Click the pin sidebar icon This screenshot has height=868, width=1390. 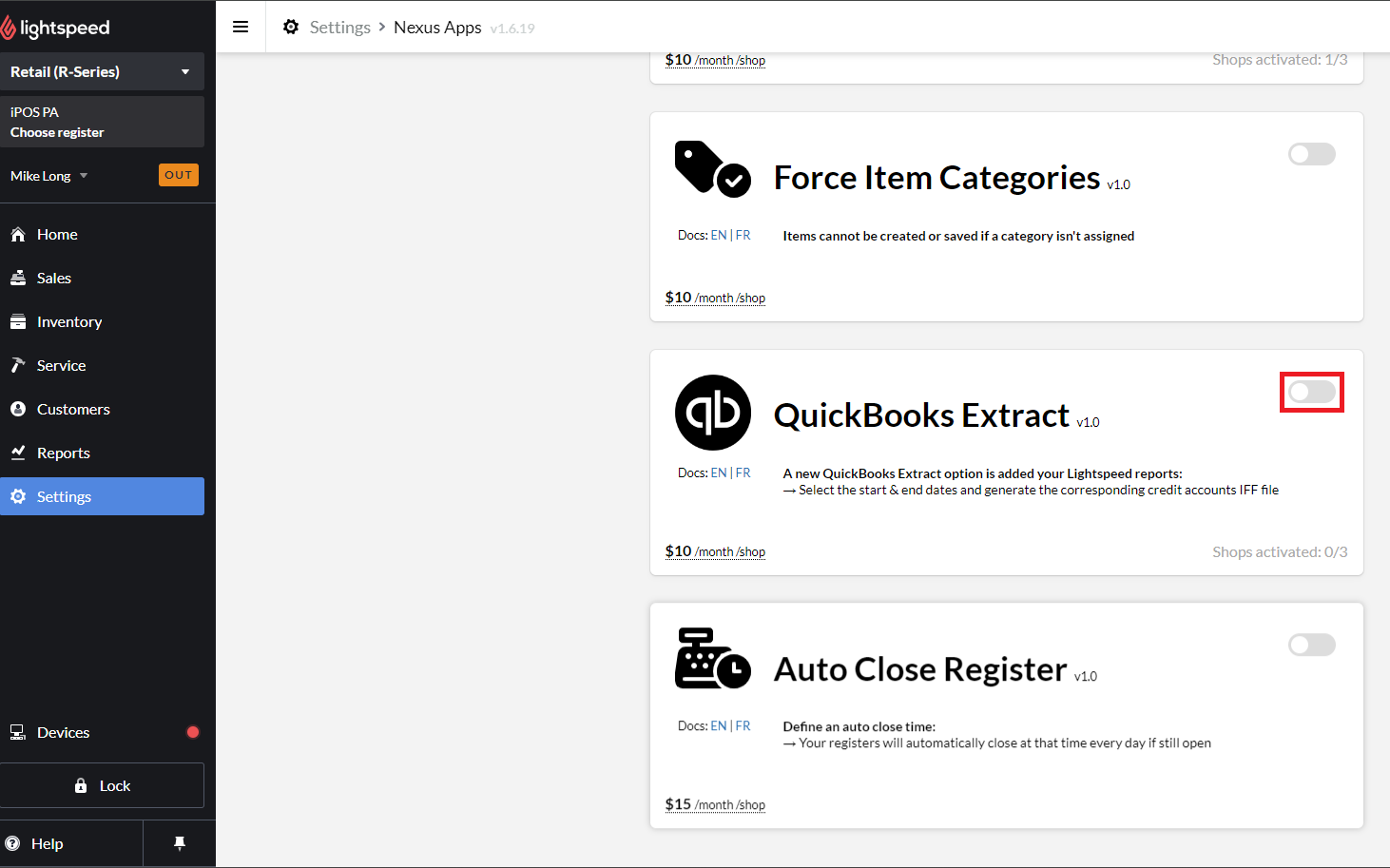click(x=180, y=843)
